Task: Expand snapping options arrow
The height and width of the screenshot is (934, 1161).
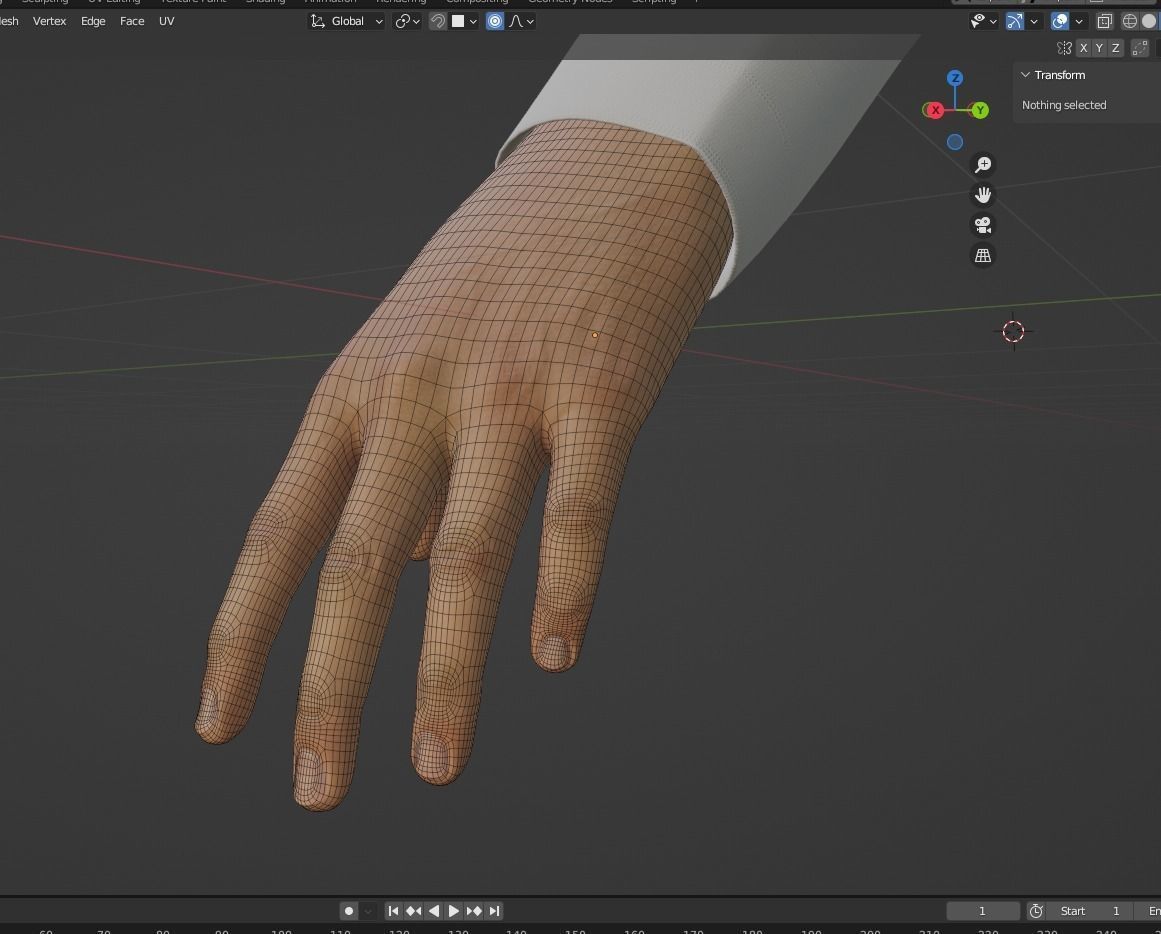Action: (473, 21)
